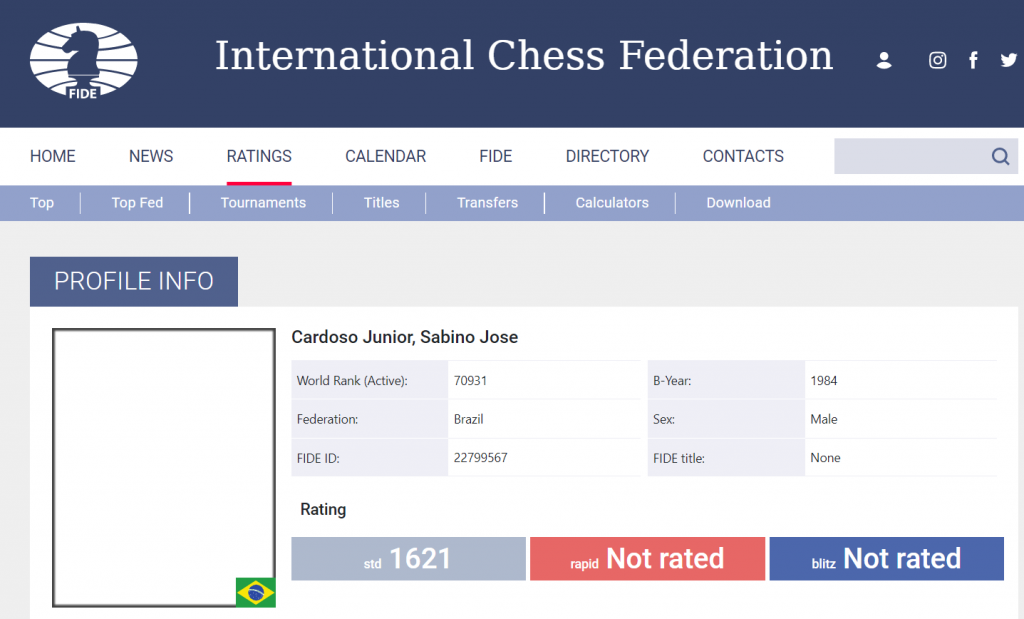Open the DIRECTORY menu item
Image resolution: width=1024 pixels, height=619 pixels.
607,156
